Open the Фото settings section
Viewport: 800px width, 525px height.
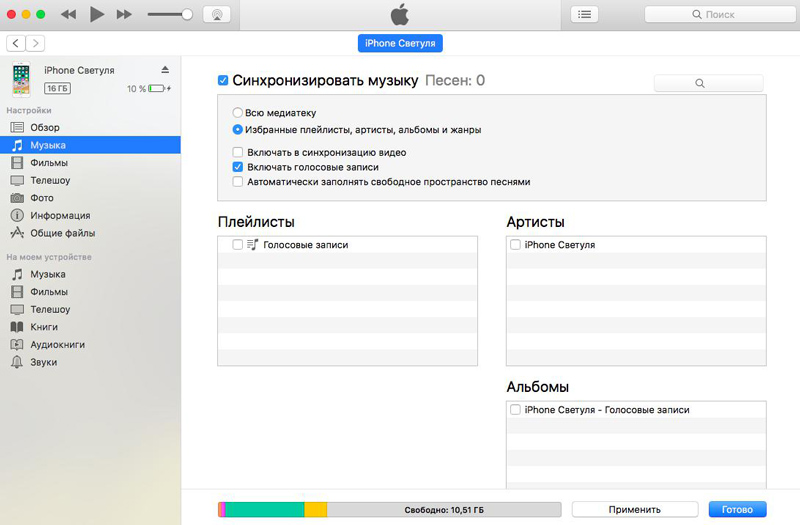coord(90,198)
